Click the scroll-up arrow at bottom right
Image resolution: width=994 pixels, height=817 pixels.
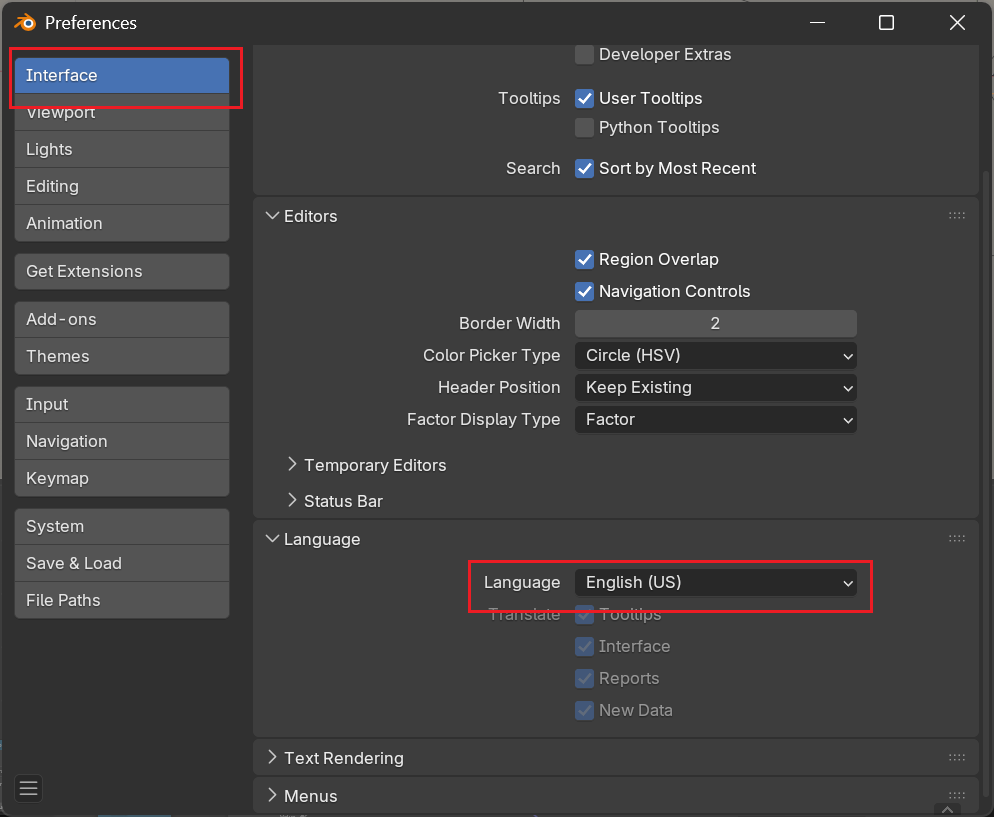[x=947, y=809]
